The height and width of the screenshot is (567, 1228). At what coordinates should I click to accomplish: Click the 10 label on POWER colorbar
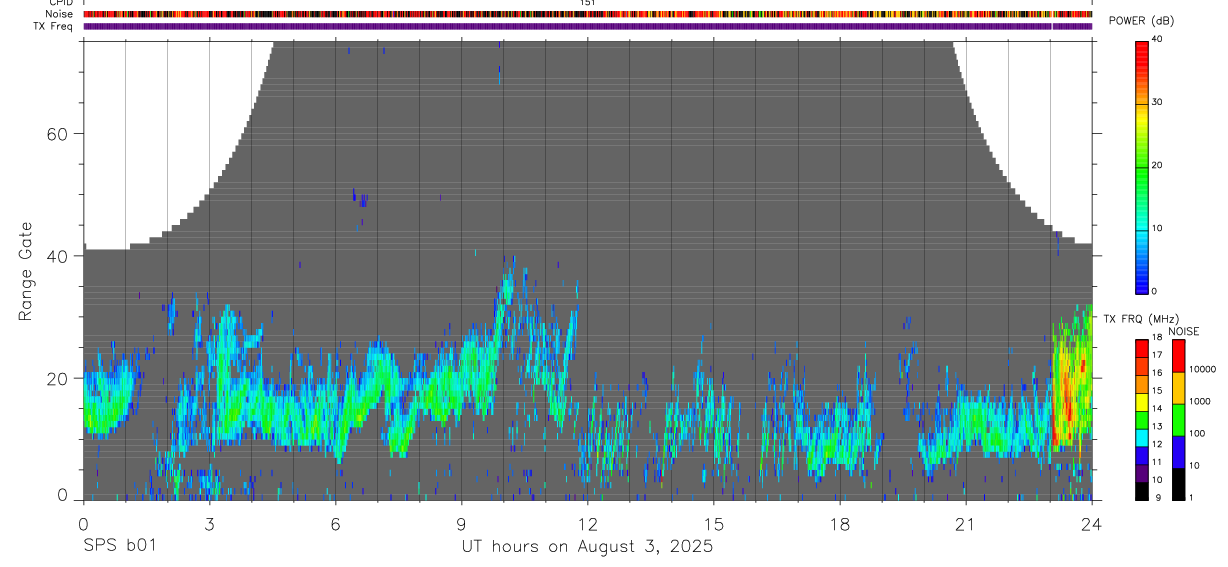click(x=1157, y=228)
